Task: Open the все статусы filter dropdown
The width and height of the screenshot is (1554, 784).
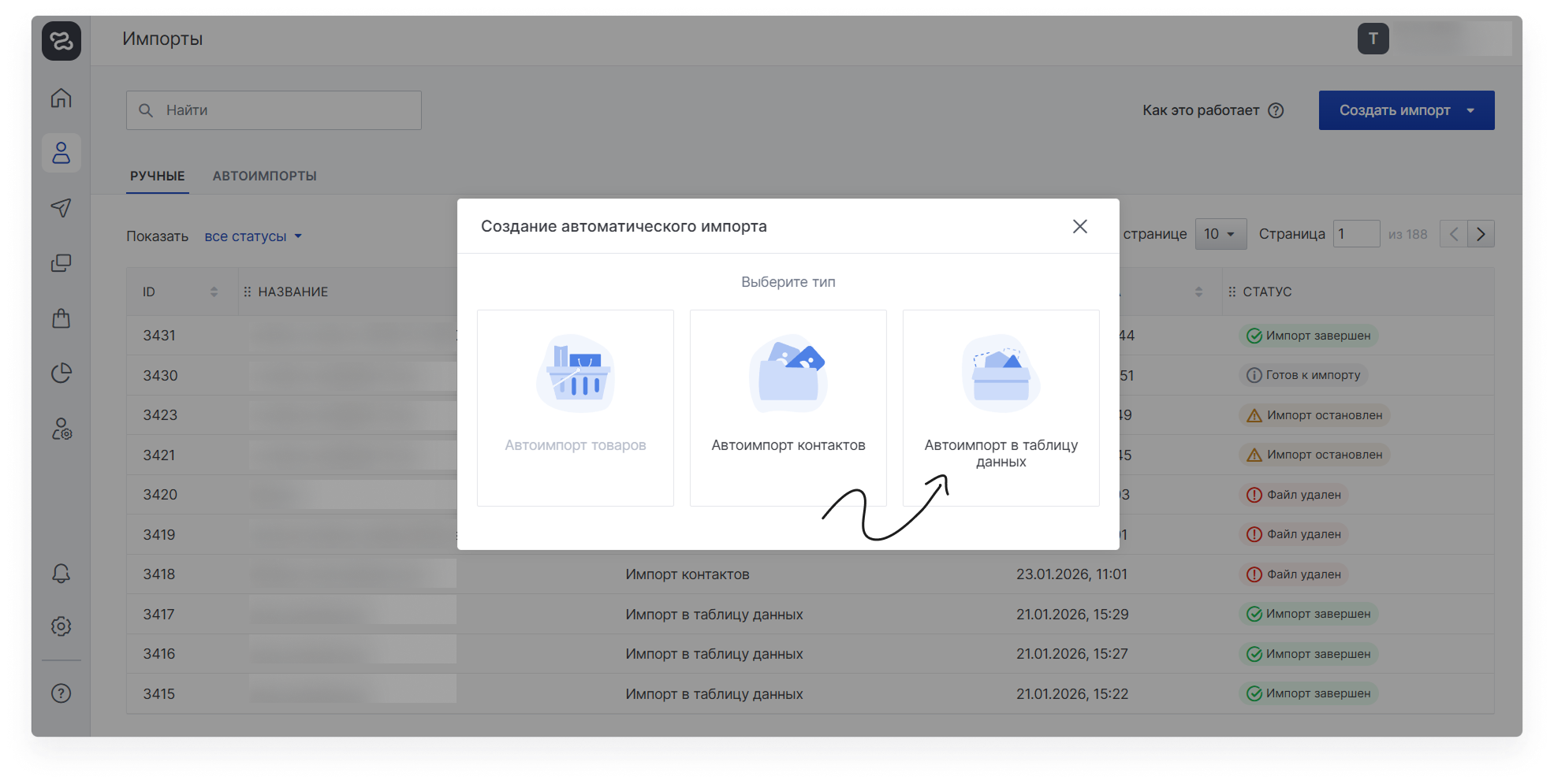Action: pos(253,236)
